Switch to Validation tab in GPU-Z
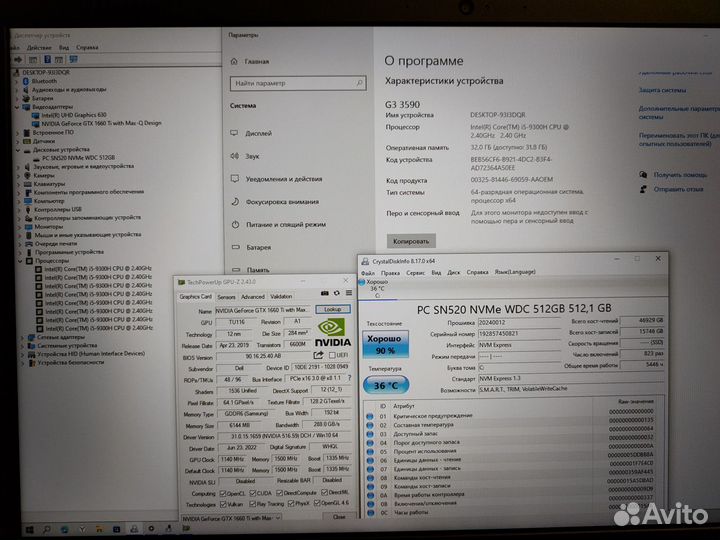Image resolution: width=720 pixels, height=540 pixels. tap(281, 296)
